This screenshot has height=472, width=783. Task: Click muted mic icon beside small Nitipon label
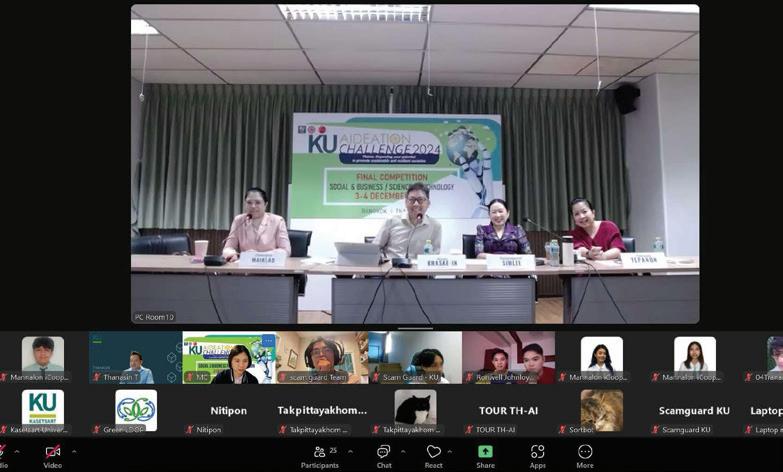tap(190, 430)
